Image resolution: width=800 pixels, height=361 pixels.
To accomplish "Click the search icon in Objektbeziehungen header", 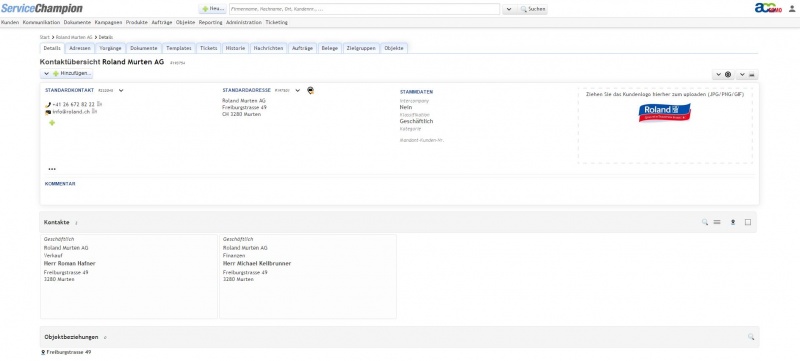I will pos(751,337).
